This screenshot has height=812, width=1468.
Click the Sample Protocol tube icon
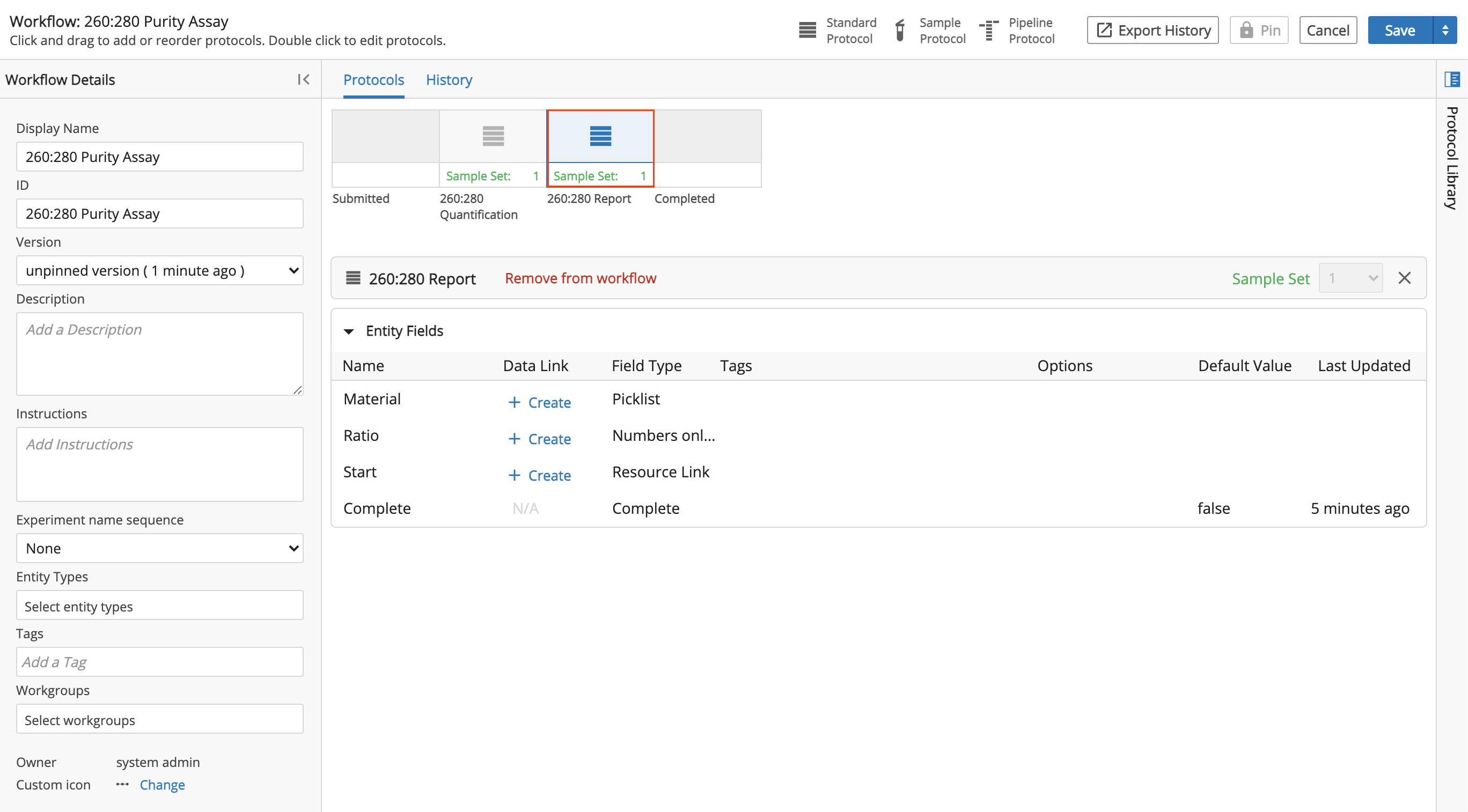tap(900, 30)
